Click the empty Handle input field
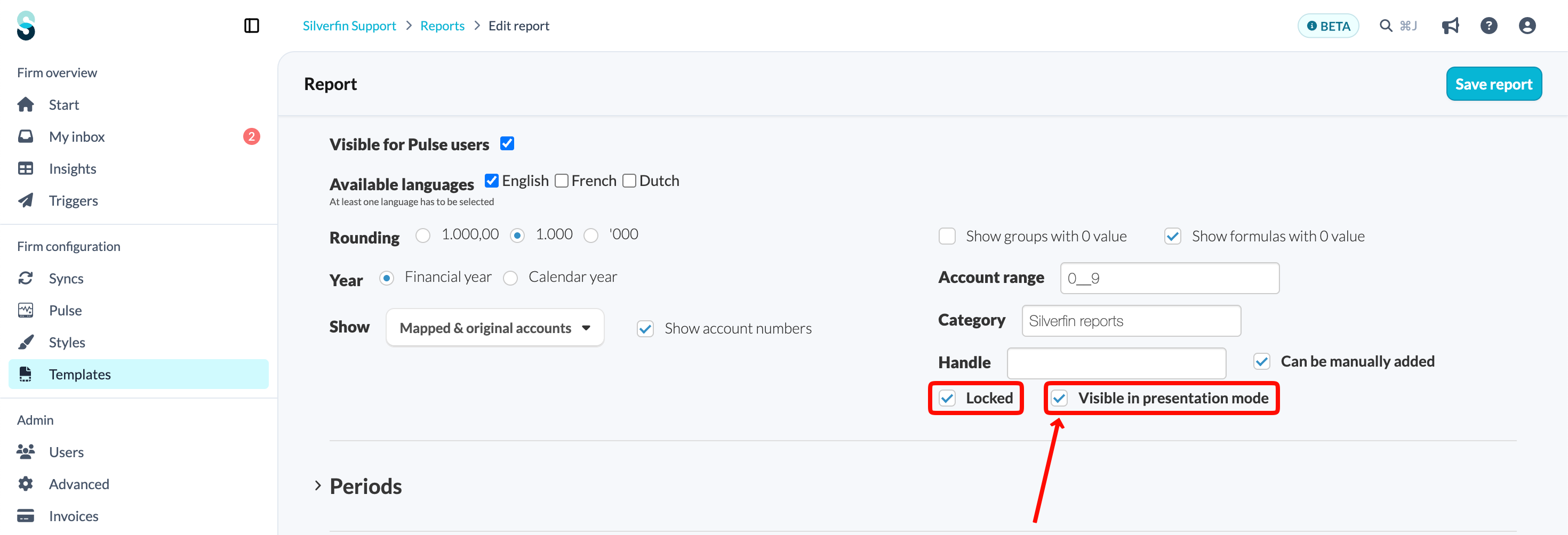Screen dimensions: 1568x535 click(1116, 363)
